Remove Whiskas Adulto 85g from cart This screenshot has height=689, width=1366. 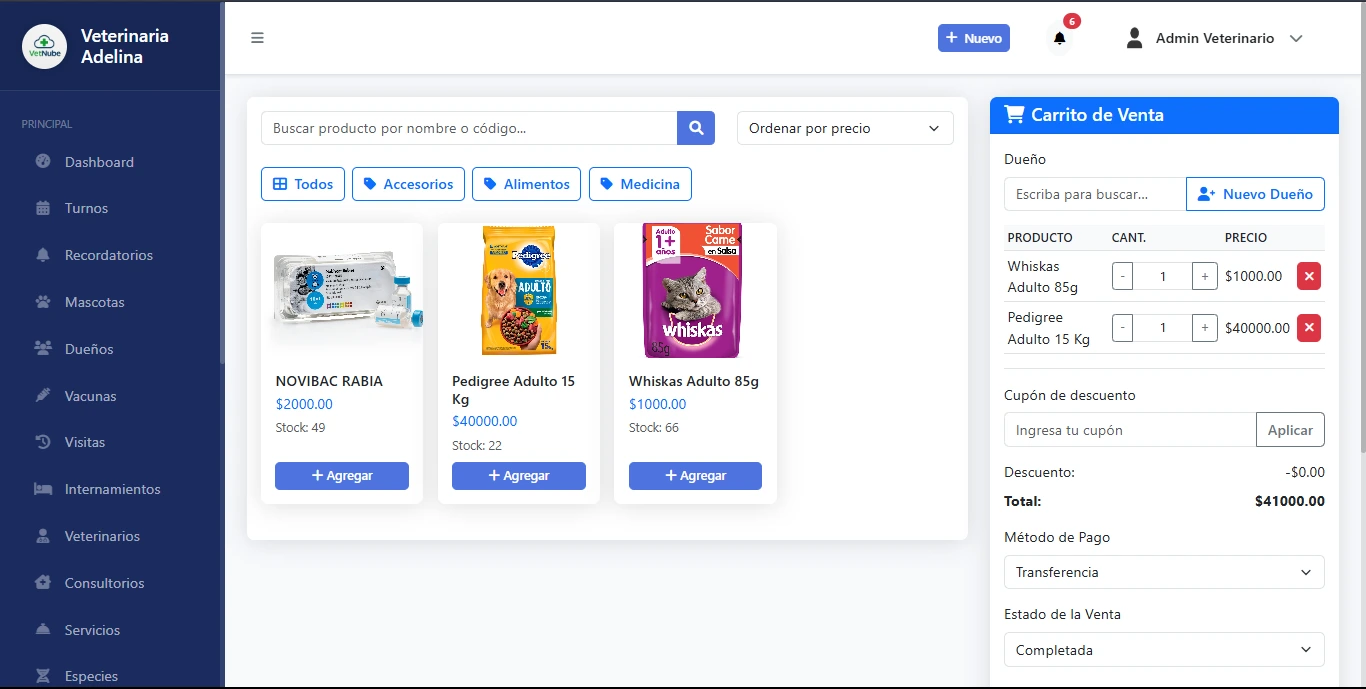(1309, 276)
